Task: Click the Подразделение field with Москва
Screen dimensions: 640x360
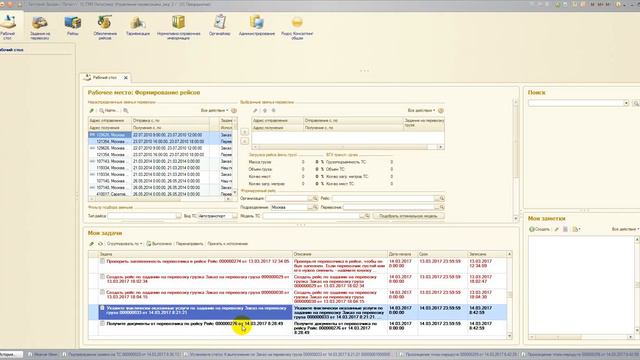Action: point(289,207)
